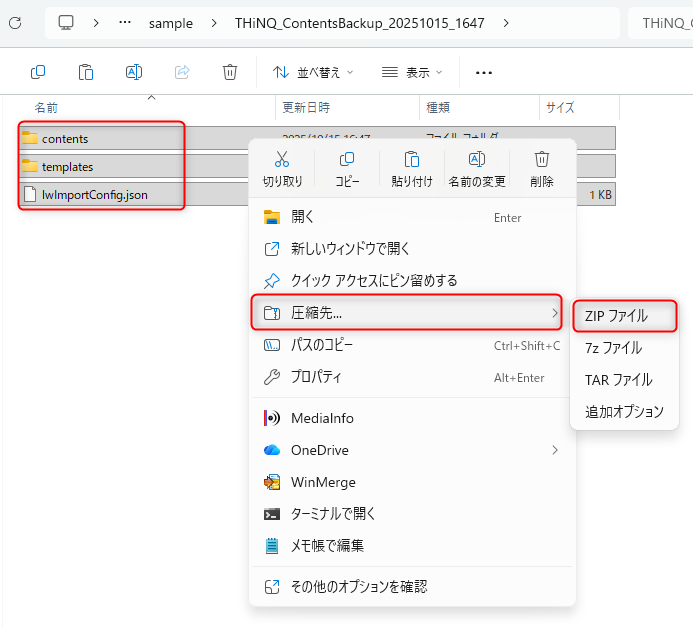Viewport: 693px width, 629px height.
Task: Click the toolbar Delete trash icon
Action: [x=230, y=72]
